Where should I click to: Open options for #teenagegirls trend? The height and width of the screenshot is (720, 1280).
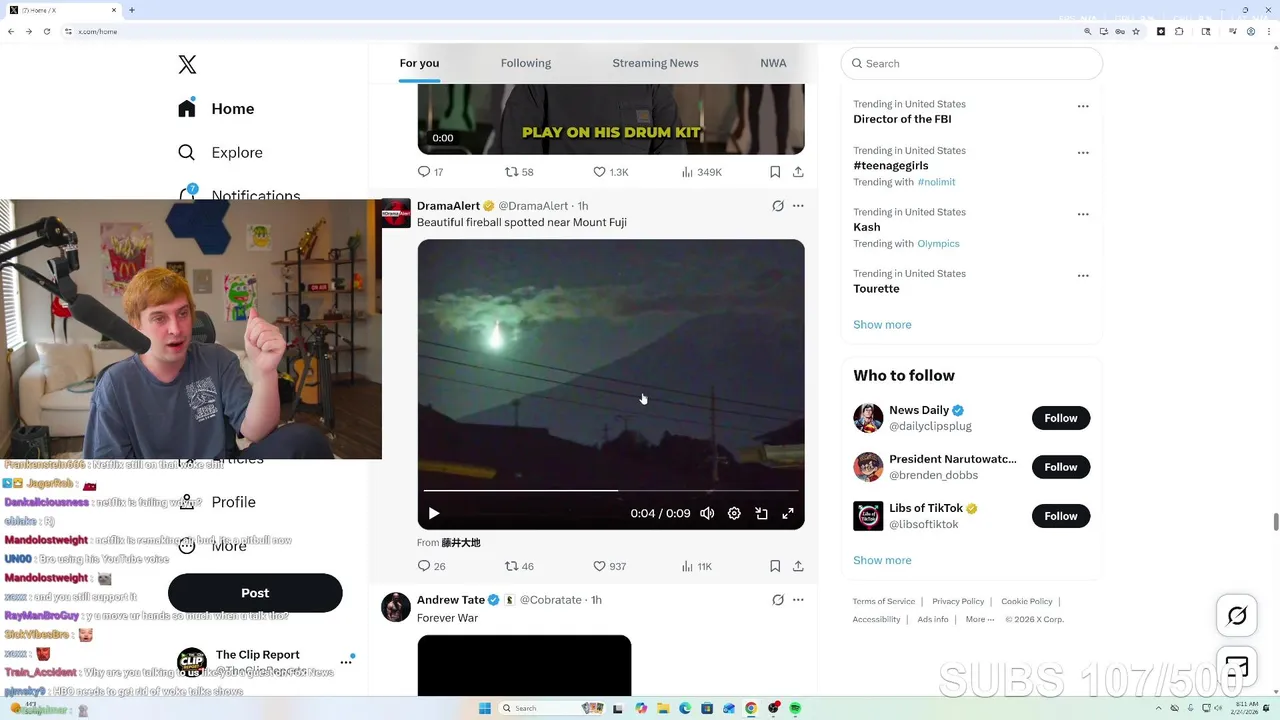pyautogui.click(x=1083, y=153)
